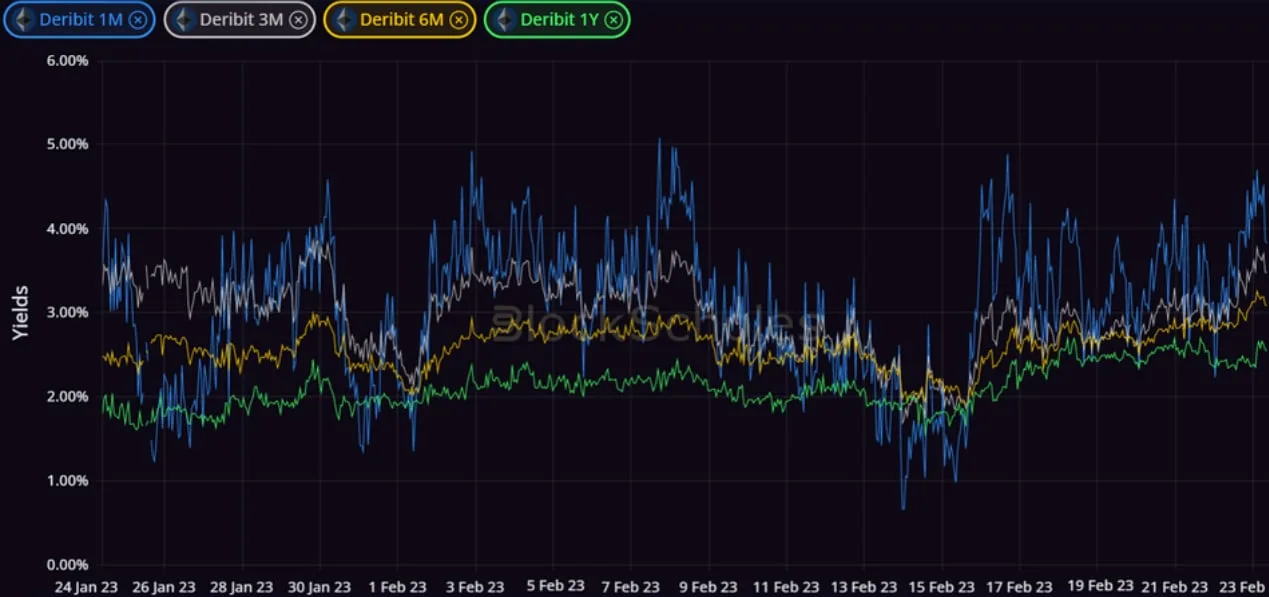Select the Deribit 6M legend label
The width and height of the screenshot is (1269, 597).
(402, 19)
